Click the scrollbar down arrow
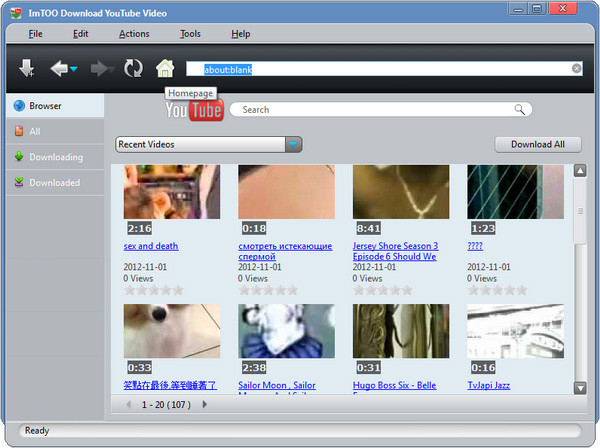 tap(580, 388)
